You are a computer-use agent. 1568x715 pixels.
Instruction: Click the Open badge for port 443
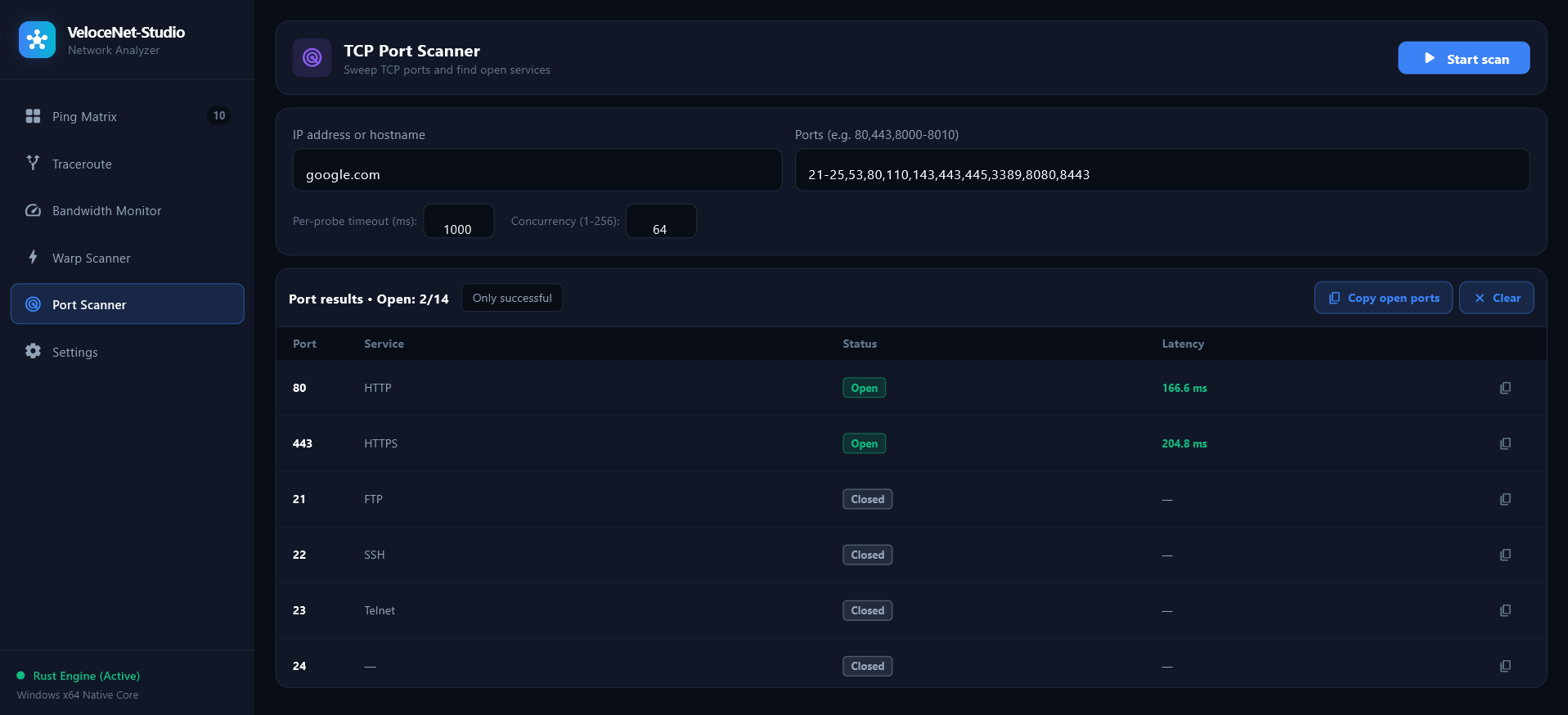865,443
